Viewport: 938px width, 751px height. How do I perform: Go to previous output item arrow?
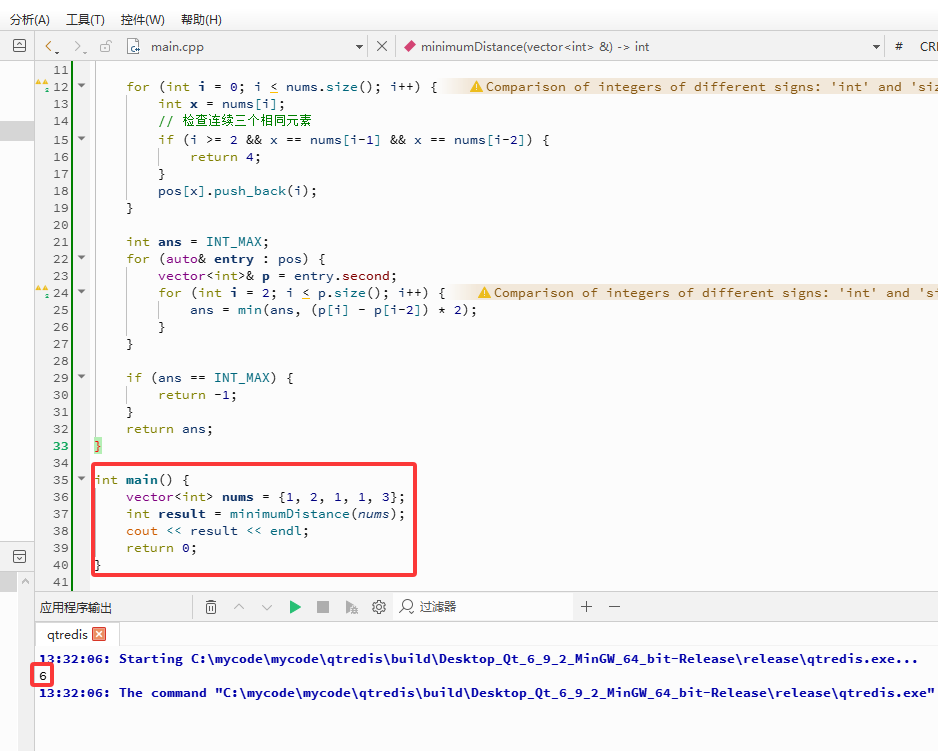239,607
